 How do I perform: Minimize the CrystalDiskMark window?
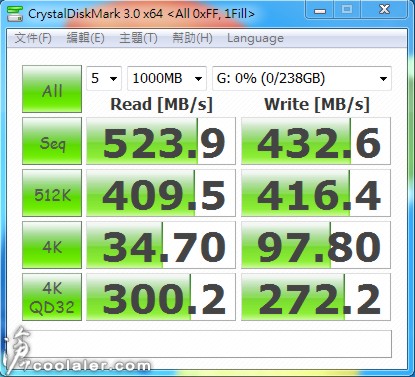coord(320,10)
